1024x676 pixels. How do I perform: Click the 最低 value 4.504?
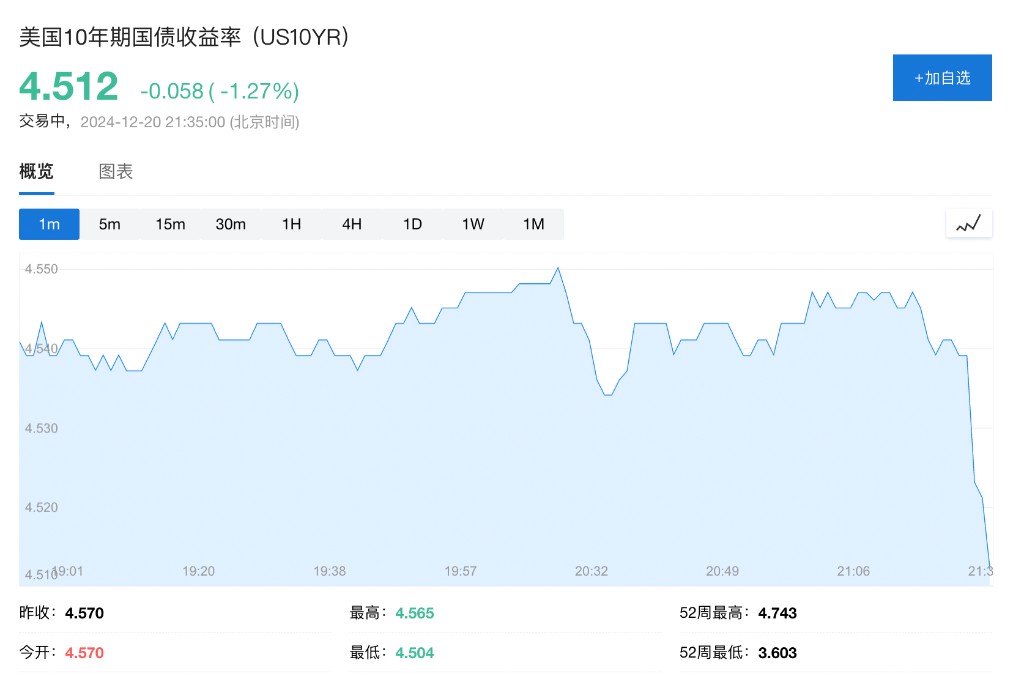point(415,652)
